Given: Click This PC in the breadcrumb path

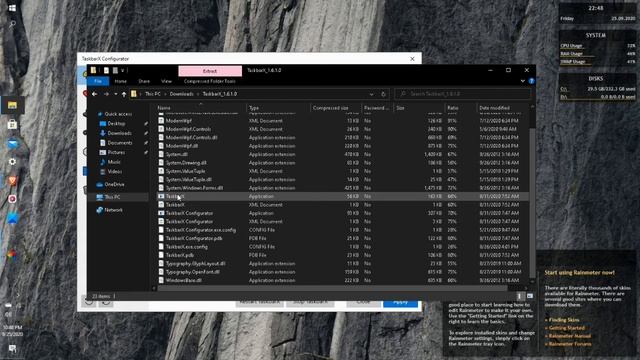Looking at the screenshot, I should coord(153,94).
